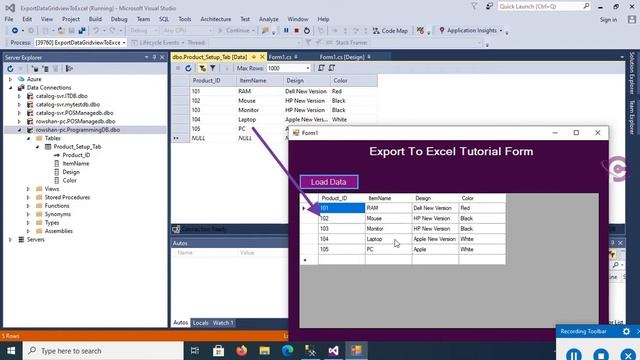Stop debugging with the red square
640x360 pixels.
297,31
